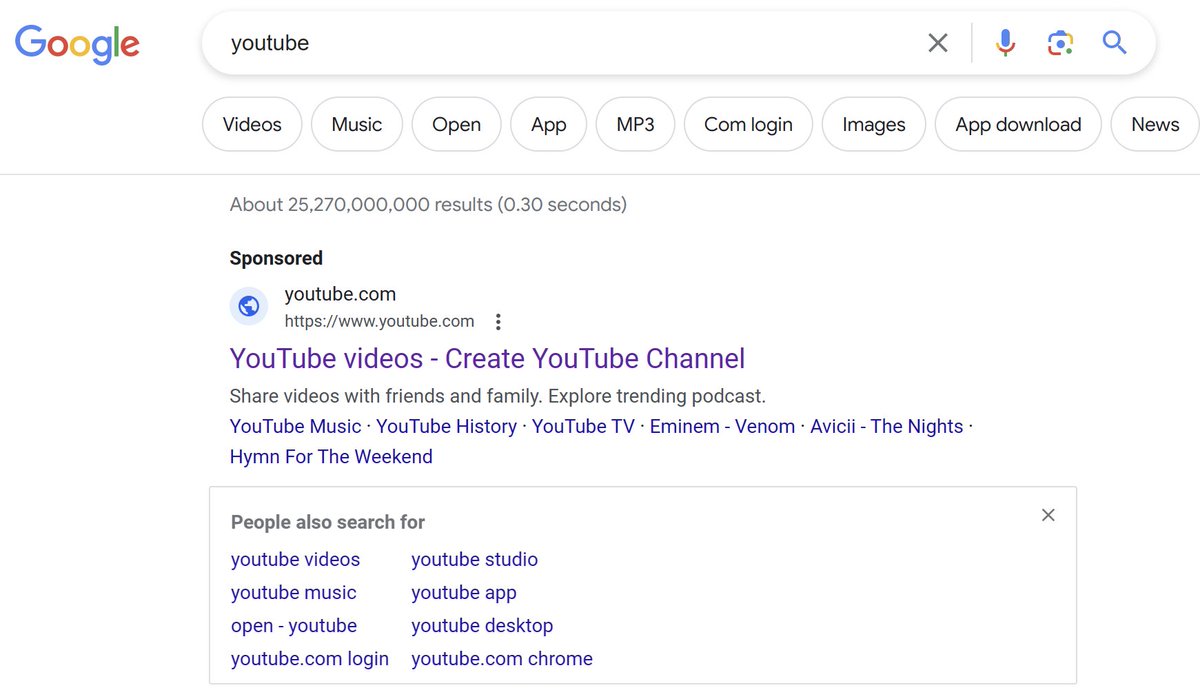Click the globe favicon beside youtube.com
Viewport: 1200px width, 699px height.
249,306
